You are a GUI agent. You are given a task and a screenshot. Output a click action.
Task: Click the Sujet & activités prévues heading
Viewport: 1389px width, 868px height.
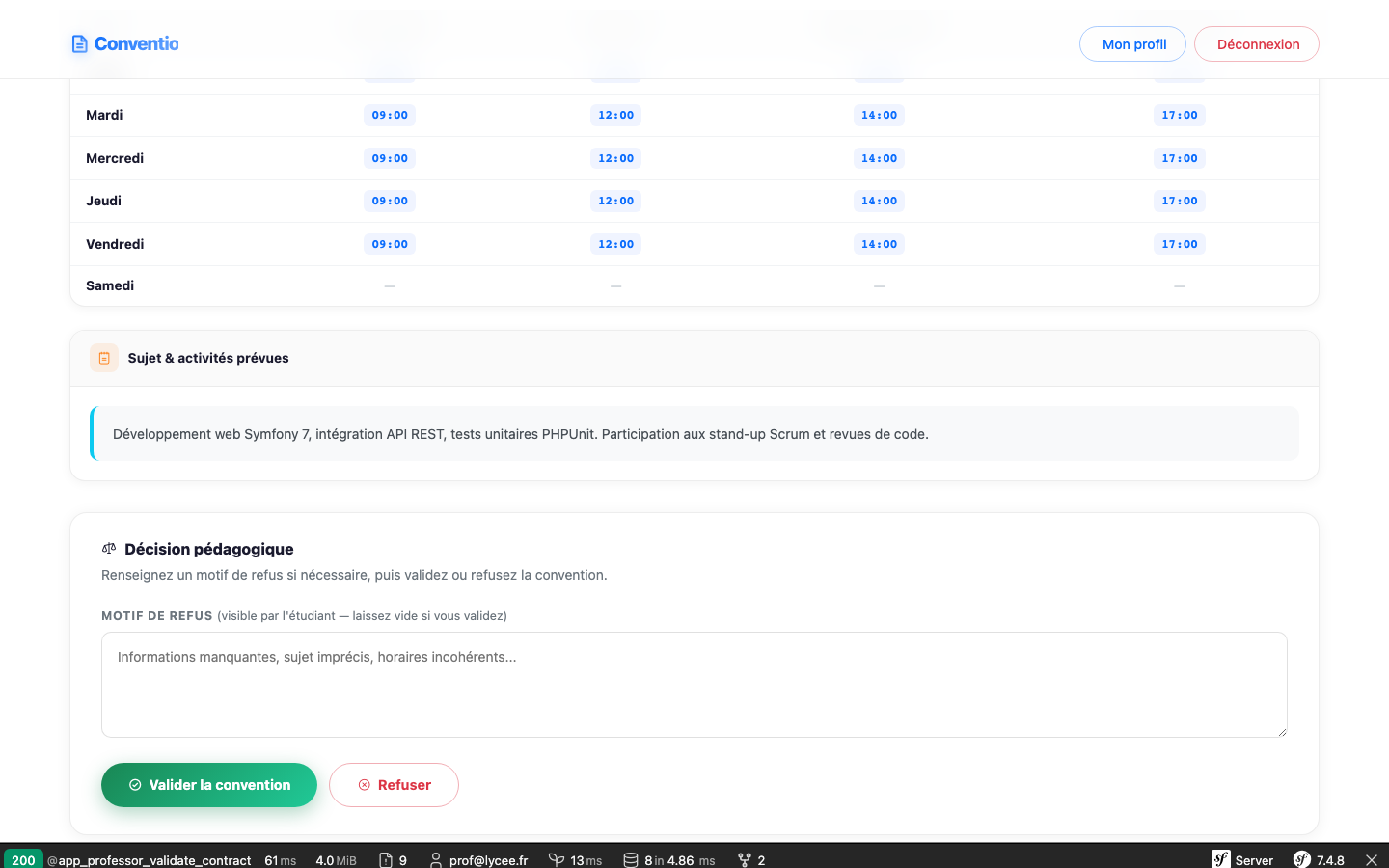(208, 358)
